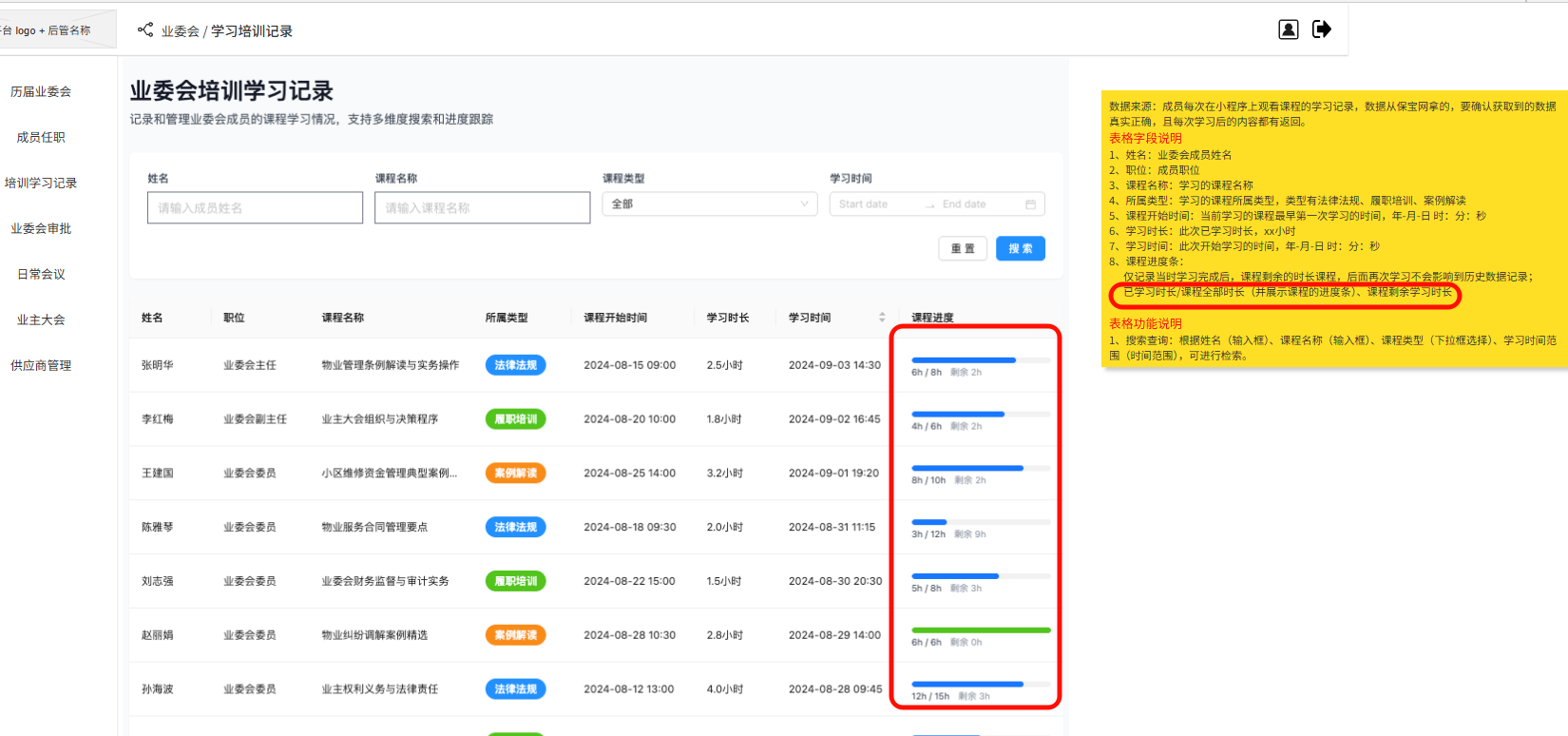Image resolution: width=1568 pixels, height=736 pixels.
Task: Go to 业委会审批 sidebar item
Action: 41,229
